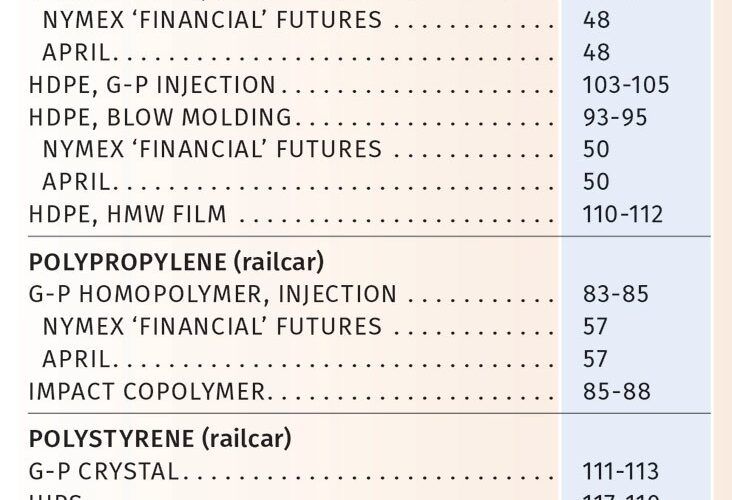The image size is (732, 500).
Task: Click the G-P CRYSTAL row label
Action: pyautogui.click(x=104, y=471)
